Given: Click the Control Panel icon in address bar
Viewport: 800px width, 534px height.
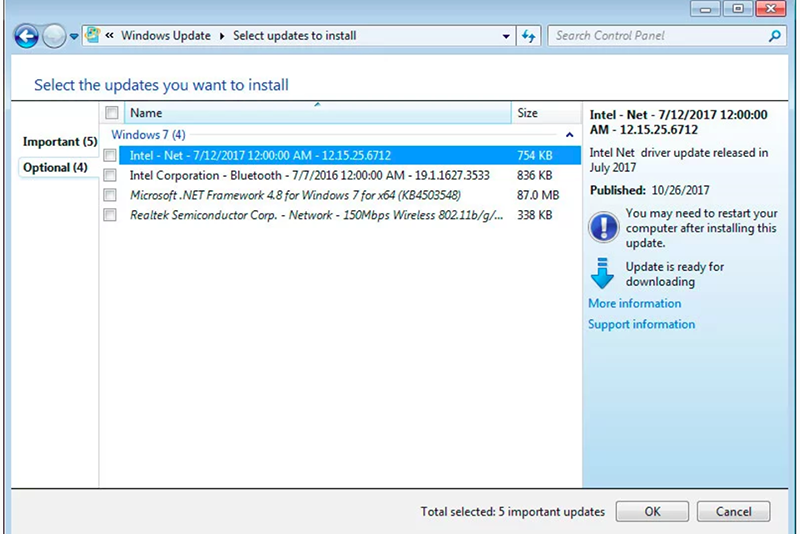Looking at the screenshot, I should pyautogui.click(x=93, y=36).
